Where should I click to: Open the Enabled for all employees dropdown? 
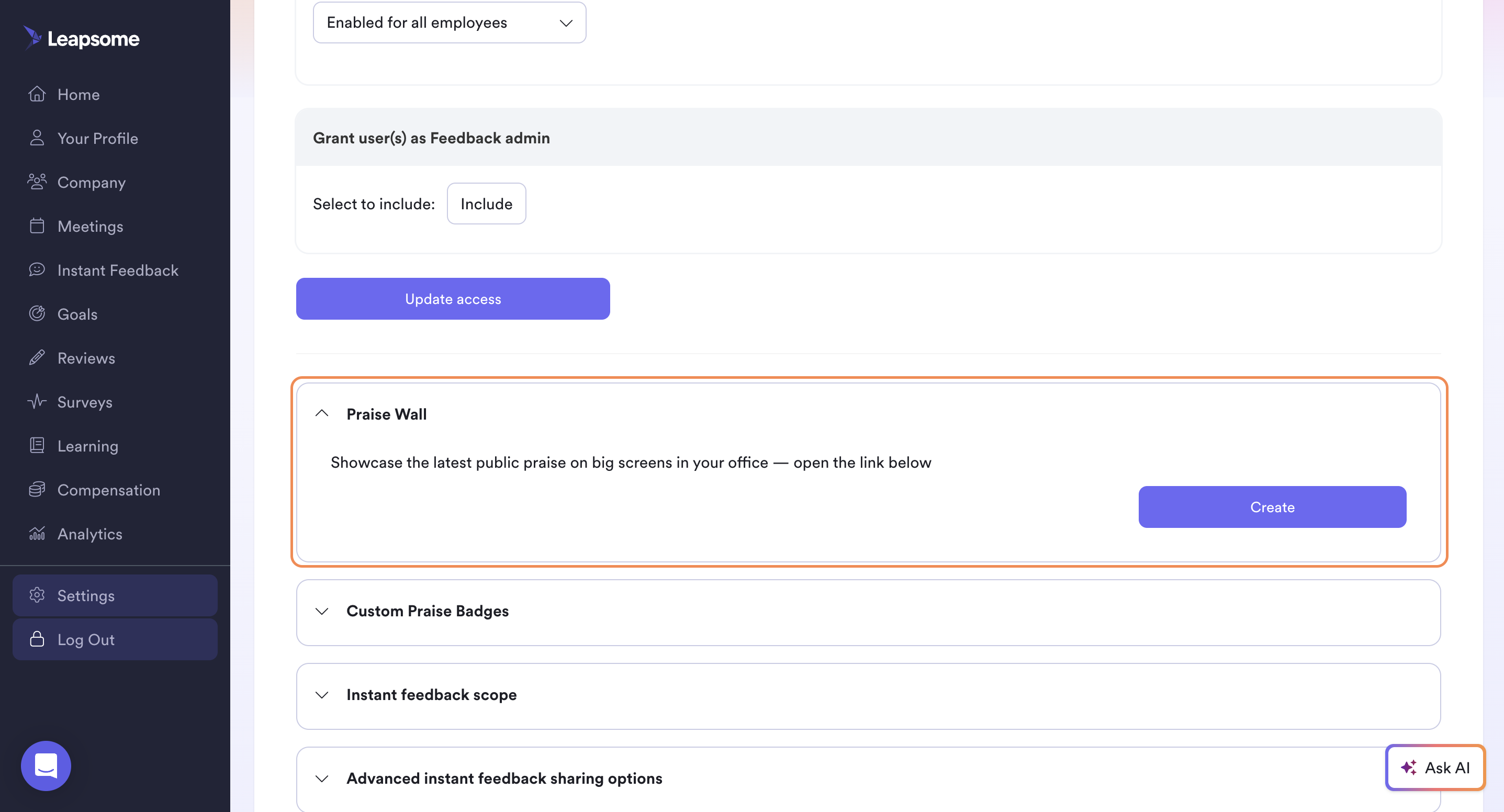(x=450, y=22)
